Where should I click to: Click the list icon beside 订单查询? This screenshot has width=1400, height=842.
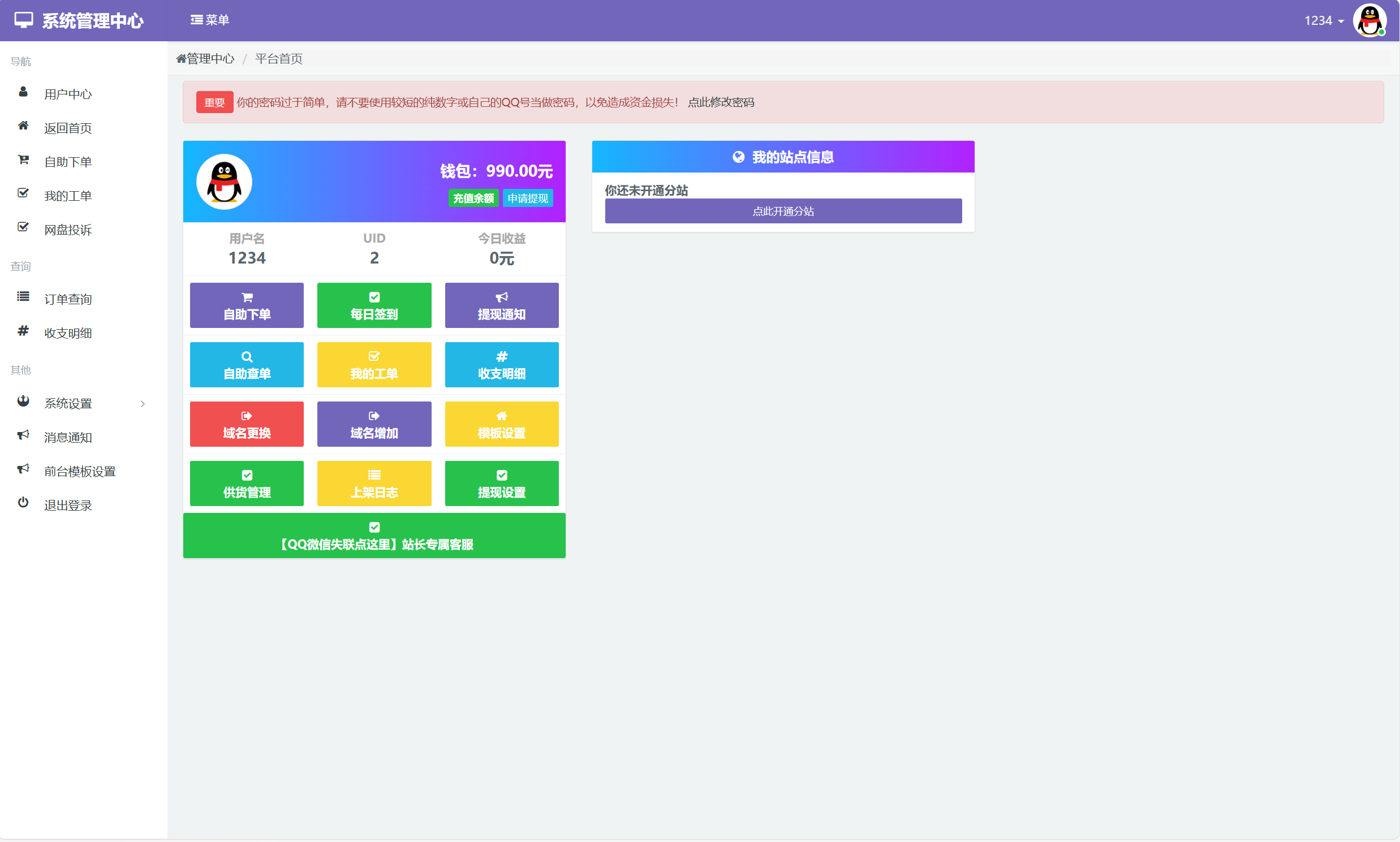click(23, 297)
